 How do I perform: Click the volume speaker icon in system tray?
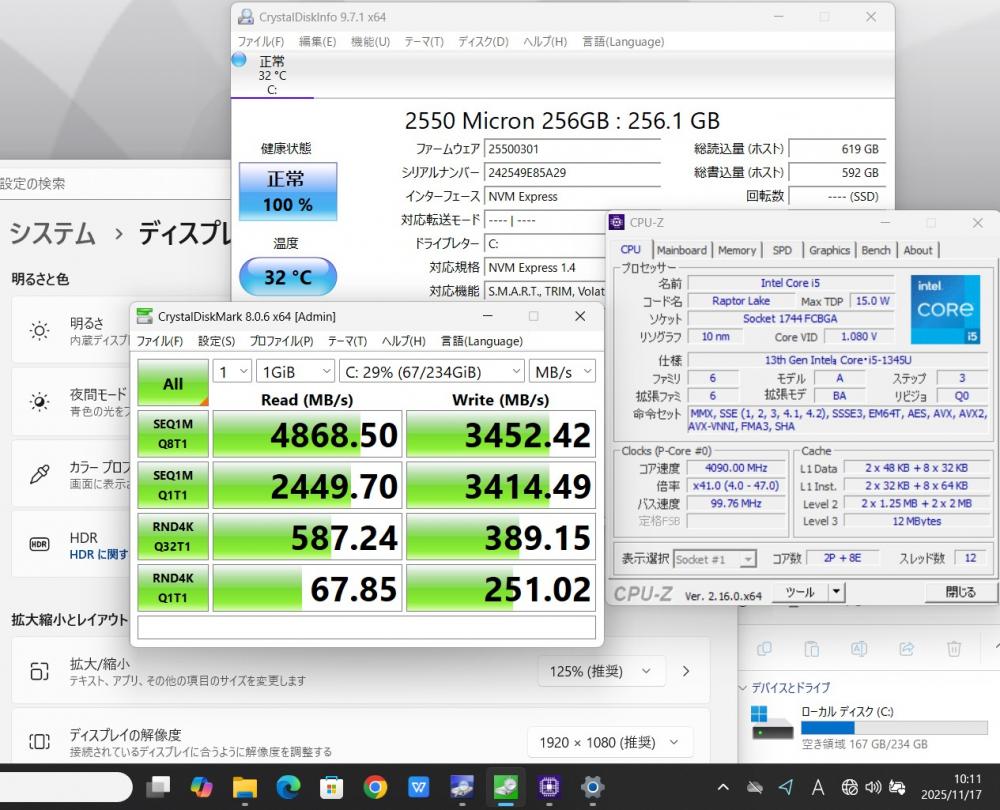(x=872, y=787)
